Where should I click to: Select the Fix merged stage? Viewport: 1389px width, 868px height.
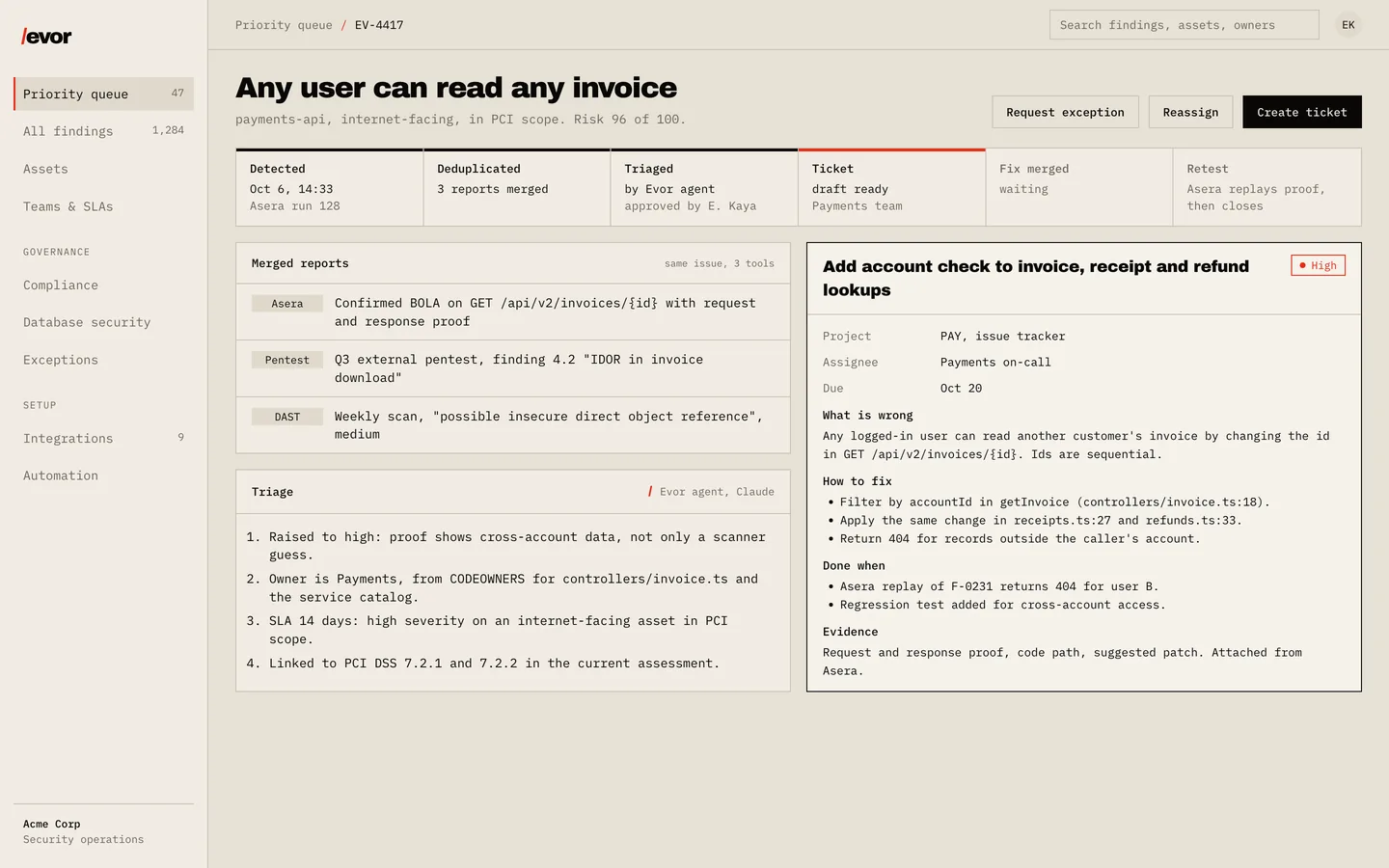click(1079, 187)
